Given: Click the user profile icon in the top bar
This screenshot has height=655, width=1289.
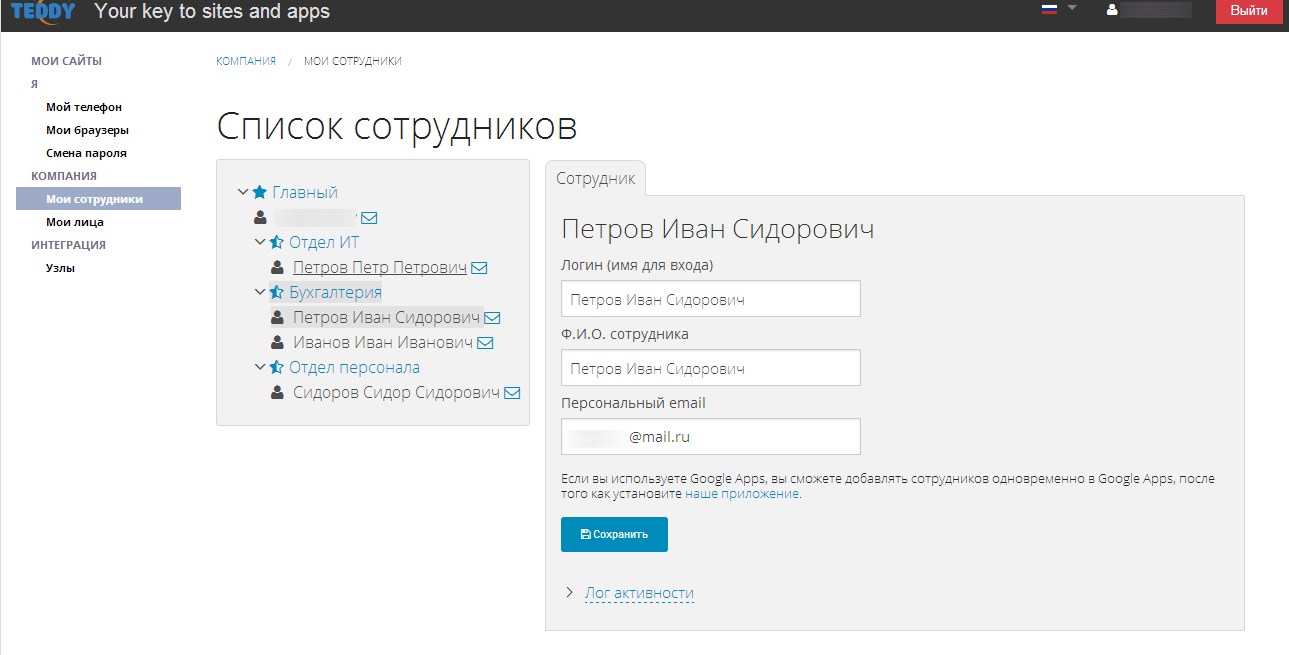Looking at the screenshot, I should coord(1111,10).
